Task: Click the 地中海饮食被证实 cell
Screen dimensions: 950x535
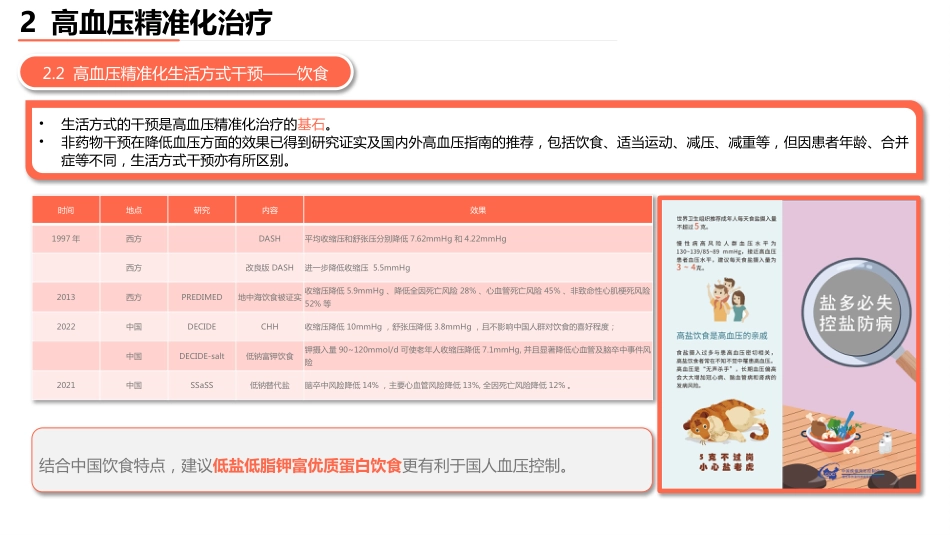Action: coord(270,297)
